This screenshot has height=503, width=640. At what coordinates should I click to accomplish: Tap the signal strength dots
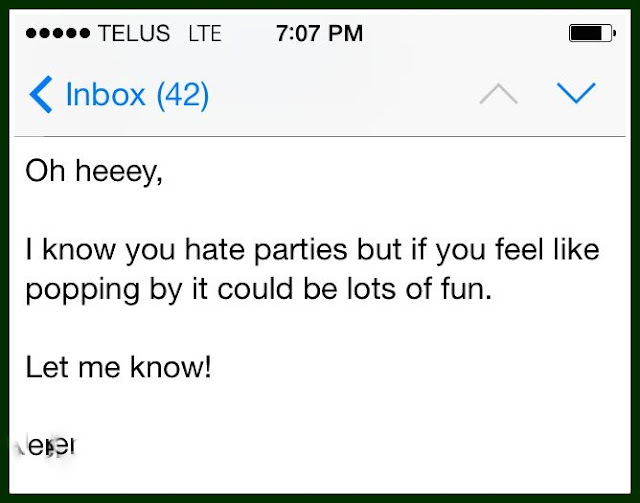[58, 34]
